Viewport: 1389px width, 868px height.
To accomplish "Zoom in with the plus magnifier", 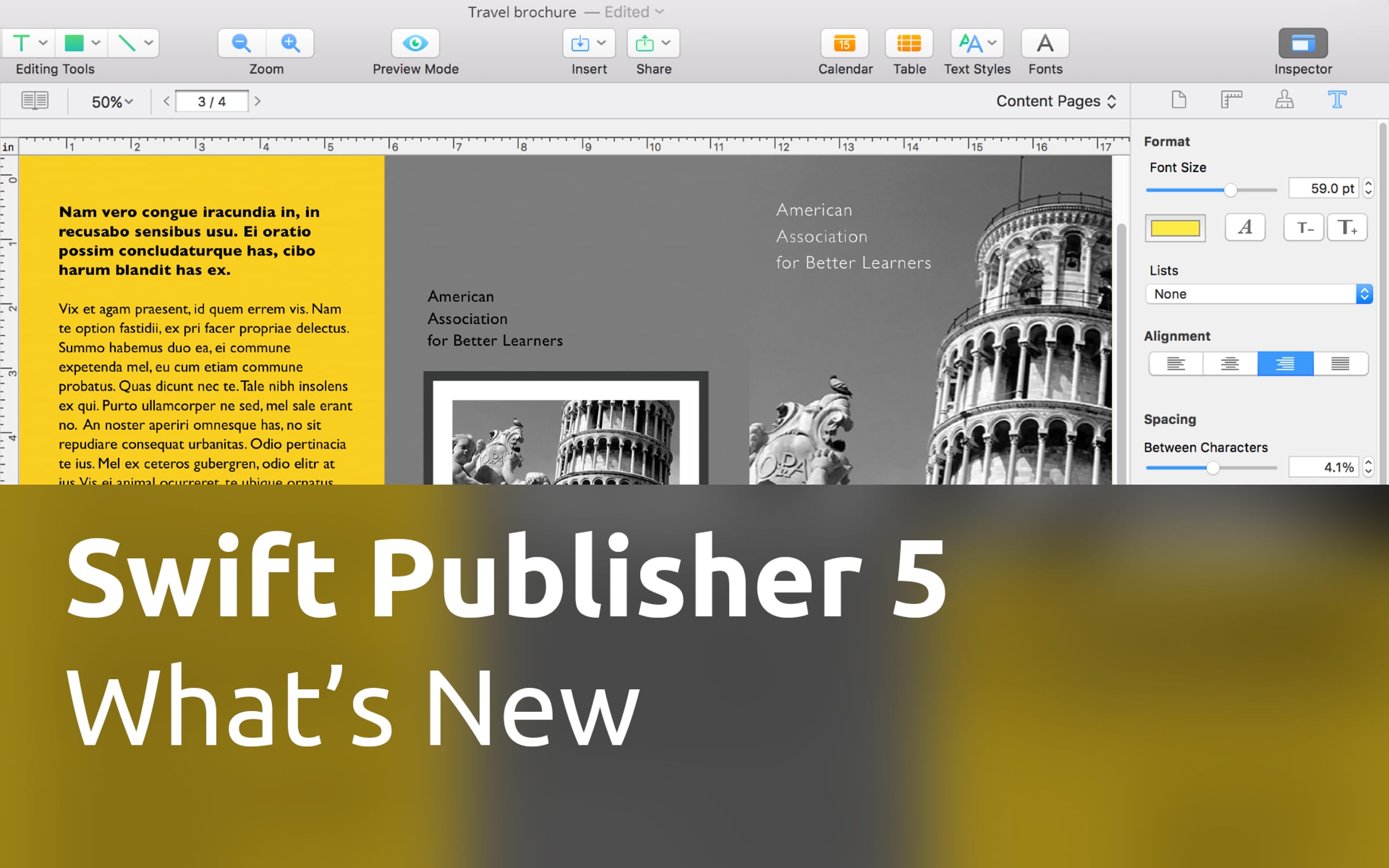I will pos(290,43).
